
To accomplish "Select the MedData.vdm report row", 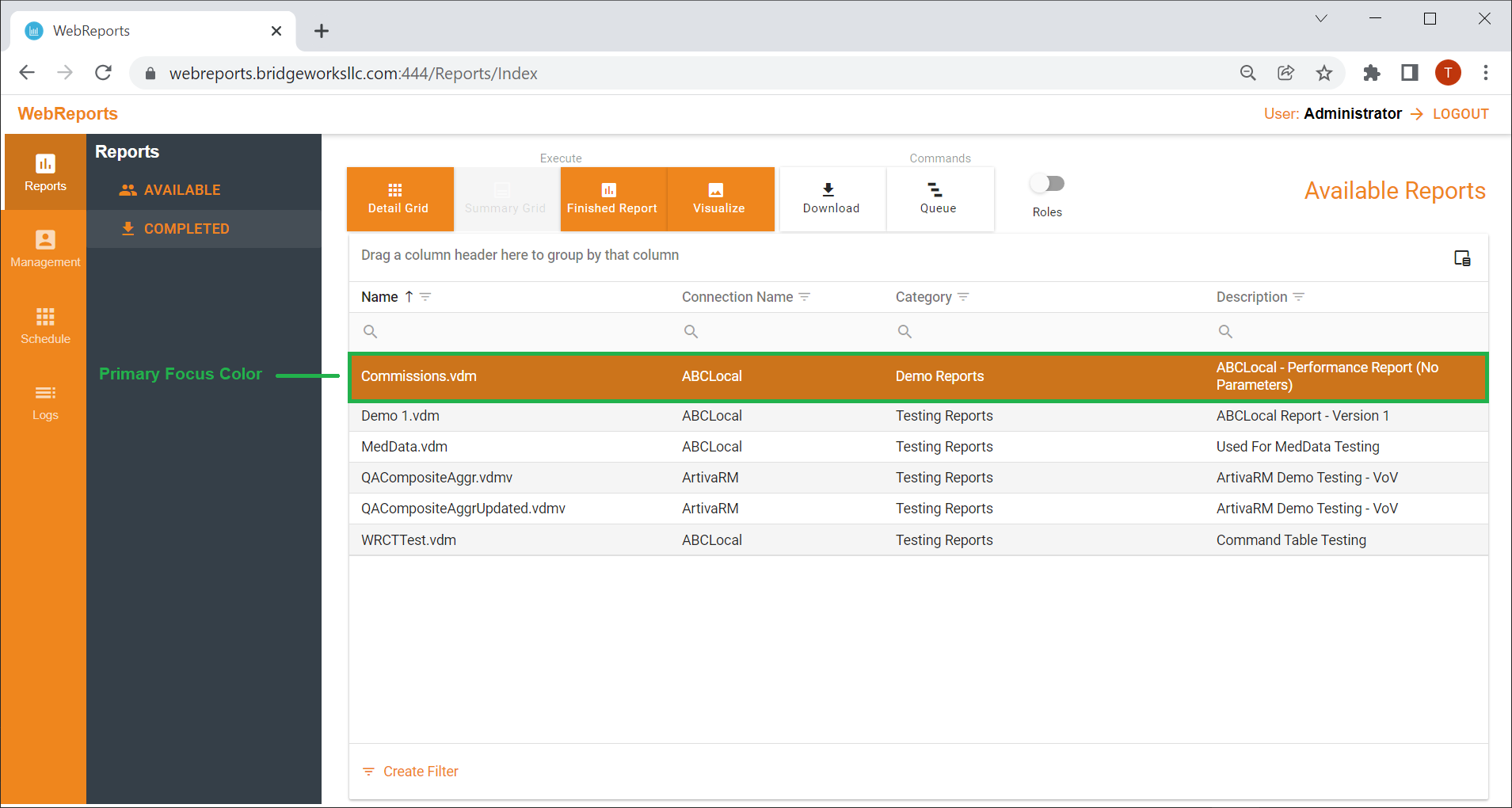I will tap(919, 447).
